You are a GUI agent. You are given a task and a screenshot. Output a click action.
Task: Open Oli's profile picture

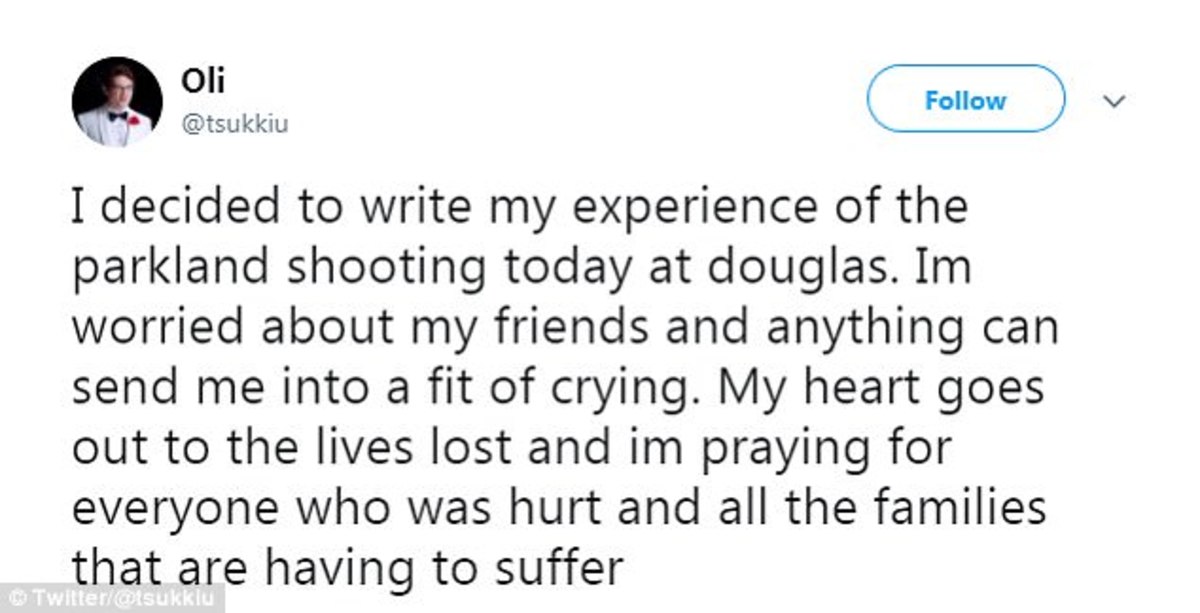[x=117, y=102]
